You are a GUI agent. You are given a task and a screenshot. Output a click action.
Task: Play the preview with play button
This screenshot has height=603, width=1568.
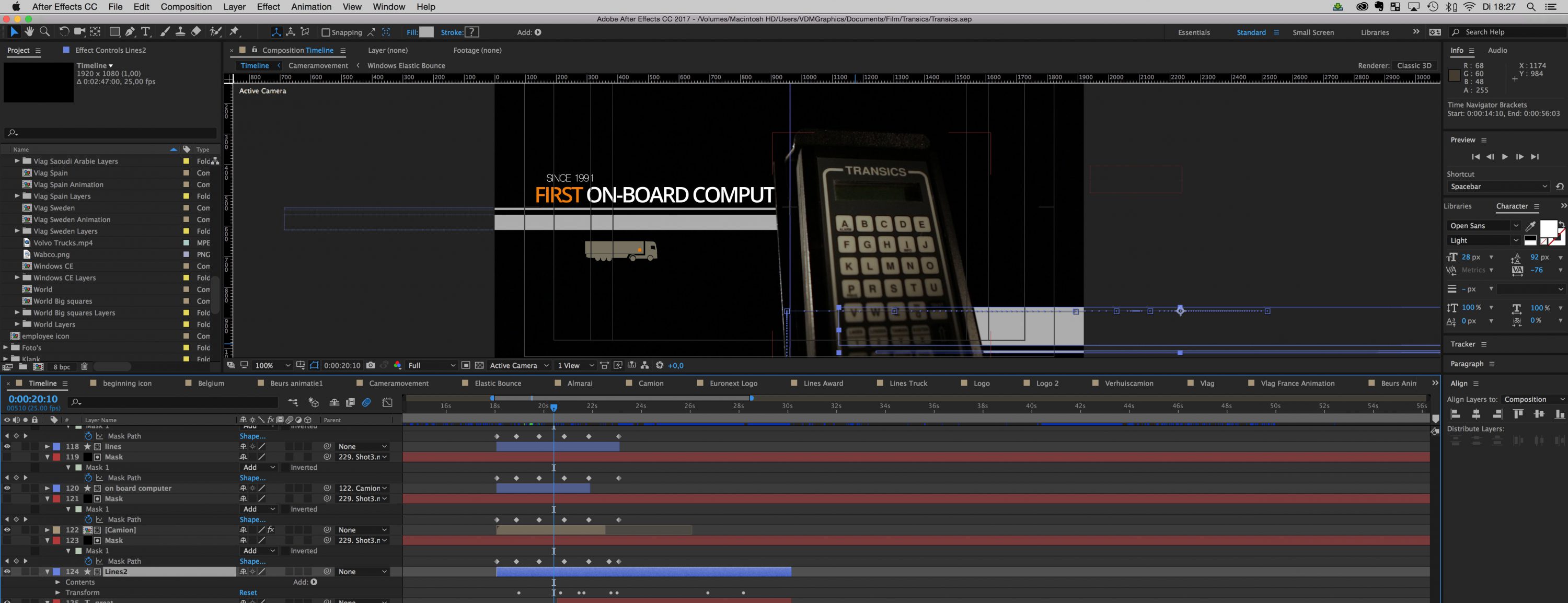click(1505, 156)
